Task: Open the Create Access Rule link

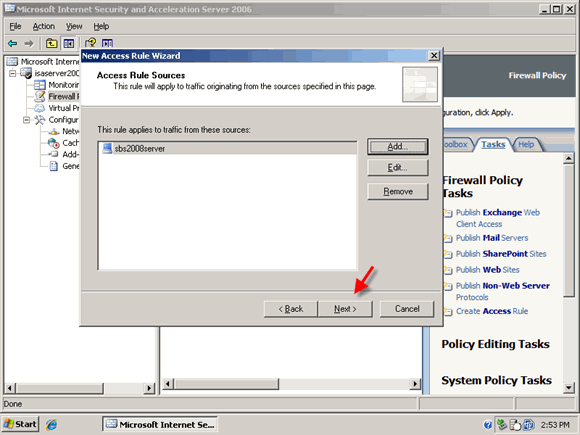Action: [492, 311]
